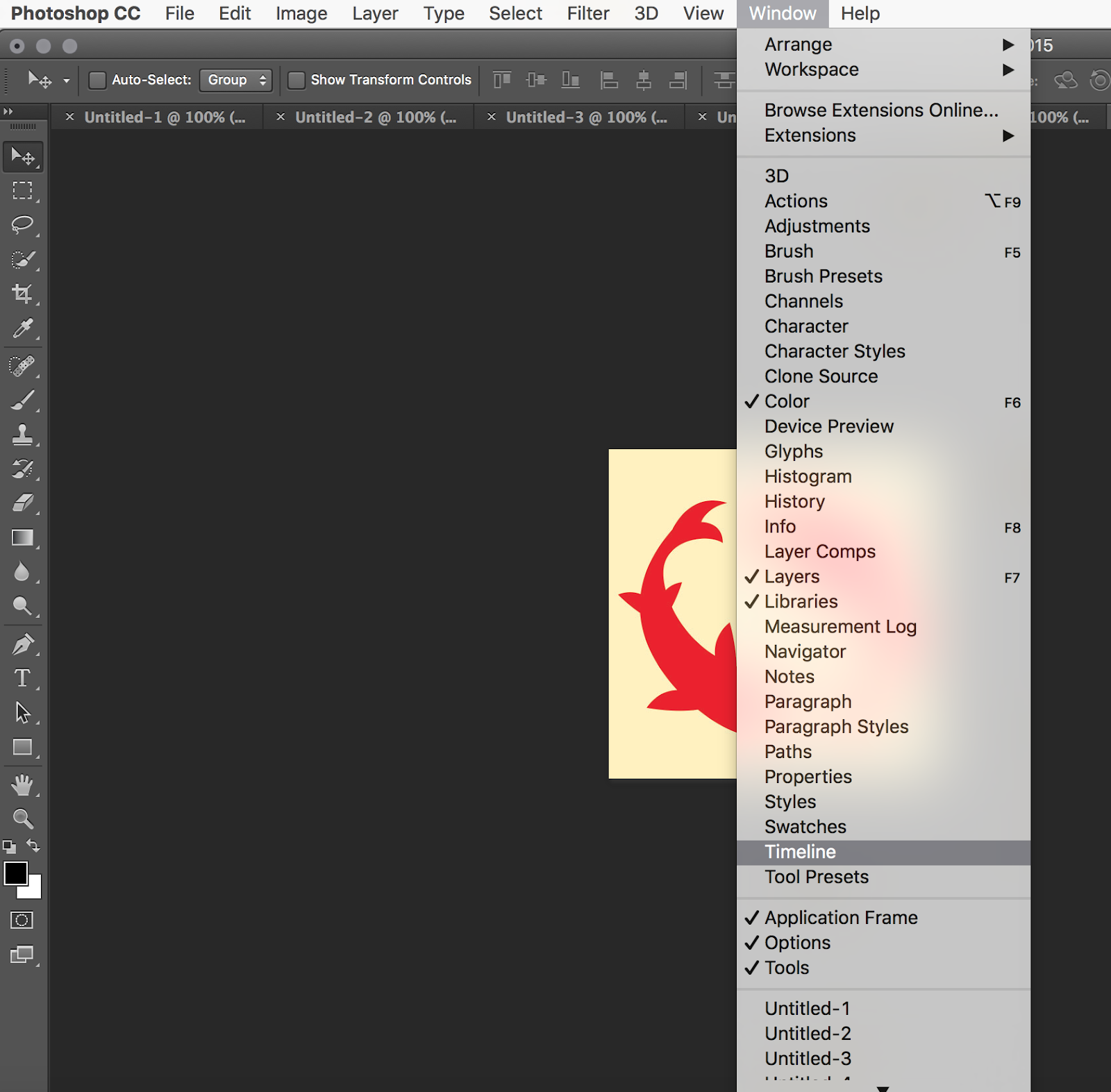
Task: Click the foreground color swatch
Action: click(17, 874)
